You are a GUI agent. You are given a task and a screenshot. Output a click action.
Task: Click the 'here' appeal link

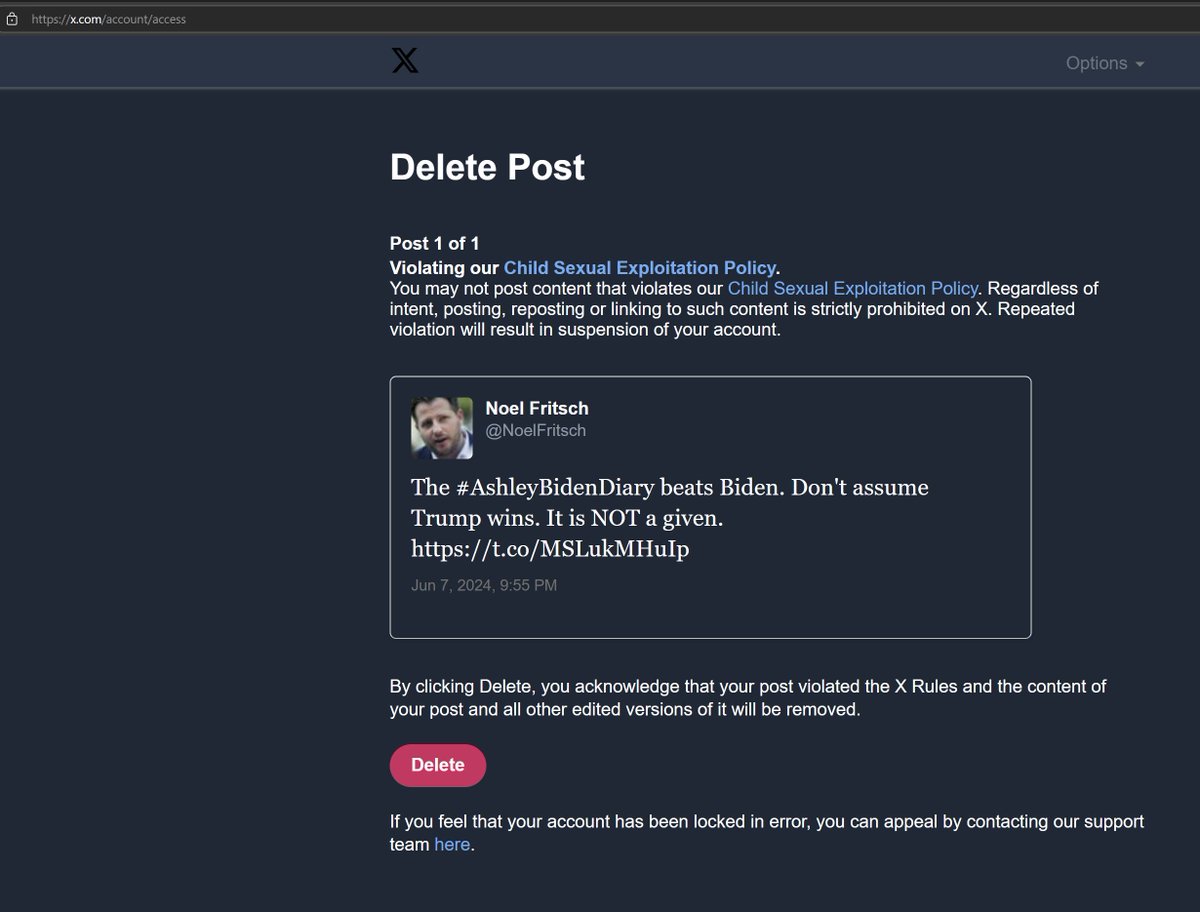(452, 844)
